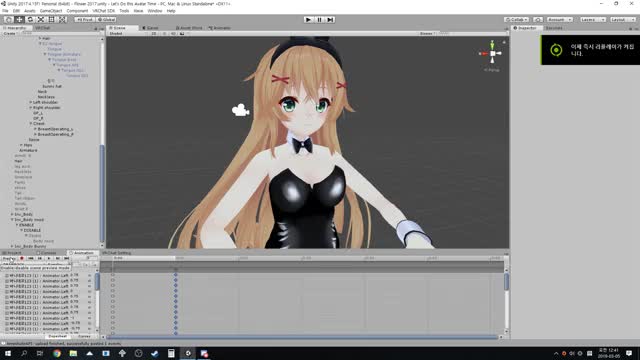
Task: Switch to the Game tab
Action: 151,28
